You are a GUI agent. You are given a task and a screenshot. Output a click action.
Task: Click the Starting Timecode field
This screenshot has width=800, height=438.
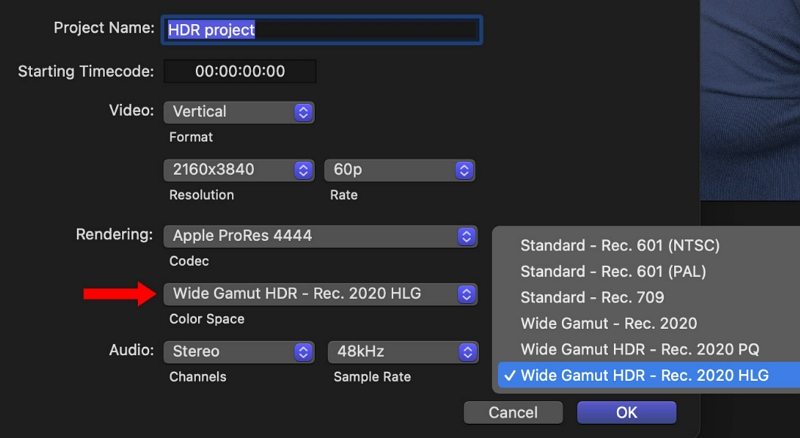click(240, 71)
